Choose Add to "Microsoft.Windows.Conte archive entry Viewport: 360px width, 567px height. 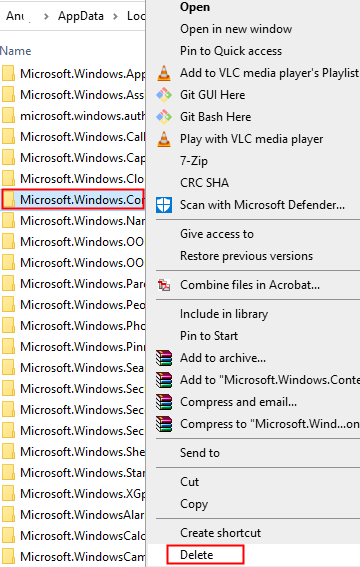(270, 380)
